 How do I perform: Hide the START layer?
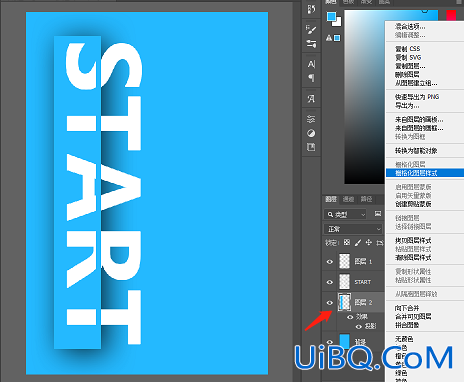pos(330,282)
